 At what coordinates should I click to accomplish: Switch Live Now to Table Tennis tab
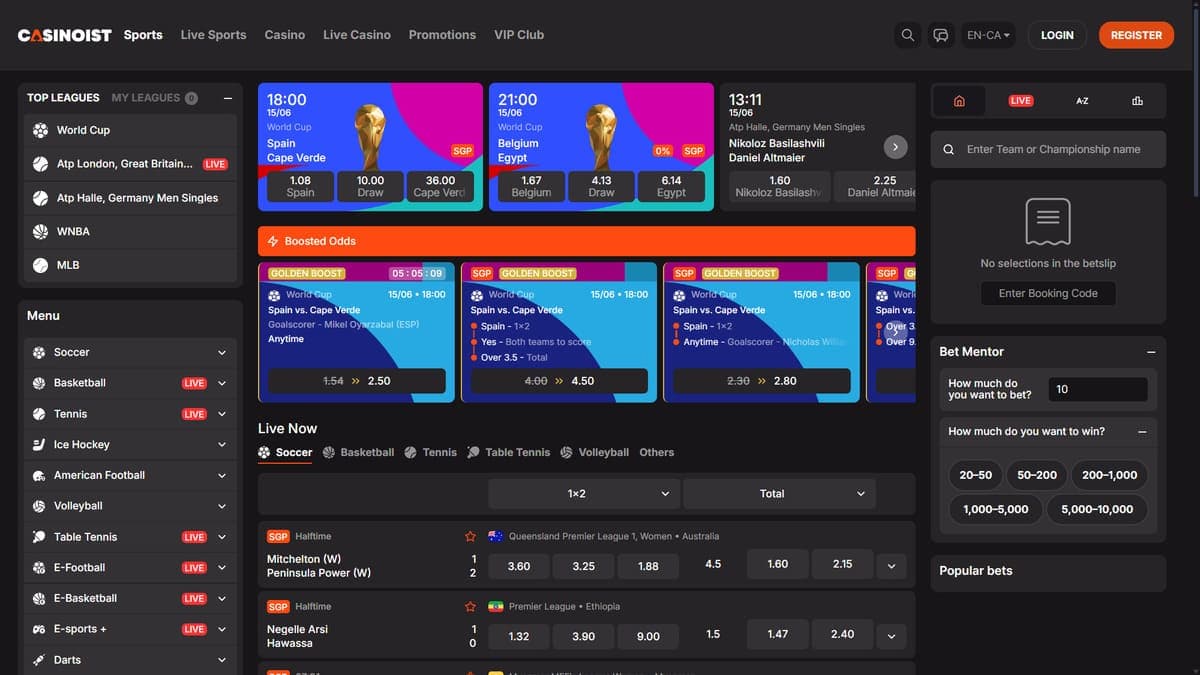coord(508,452)
